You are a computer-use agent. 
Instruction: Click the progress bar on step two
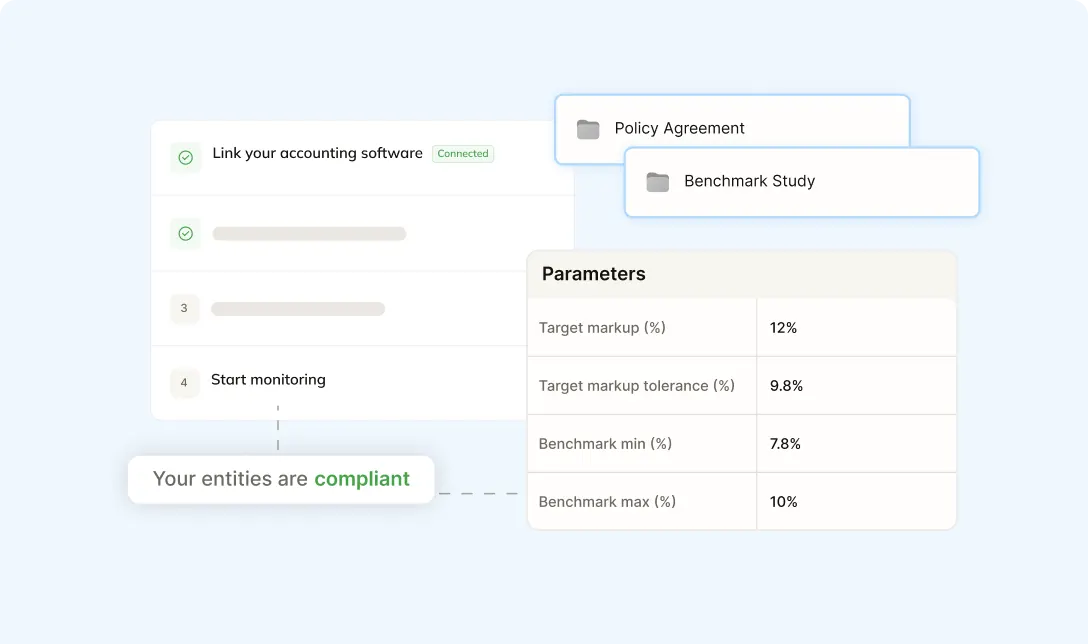click(x=309, y=233)
